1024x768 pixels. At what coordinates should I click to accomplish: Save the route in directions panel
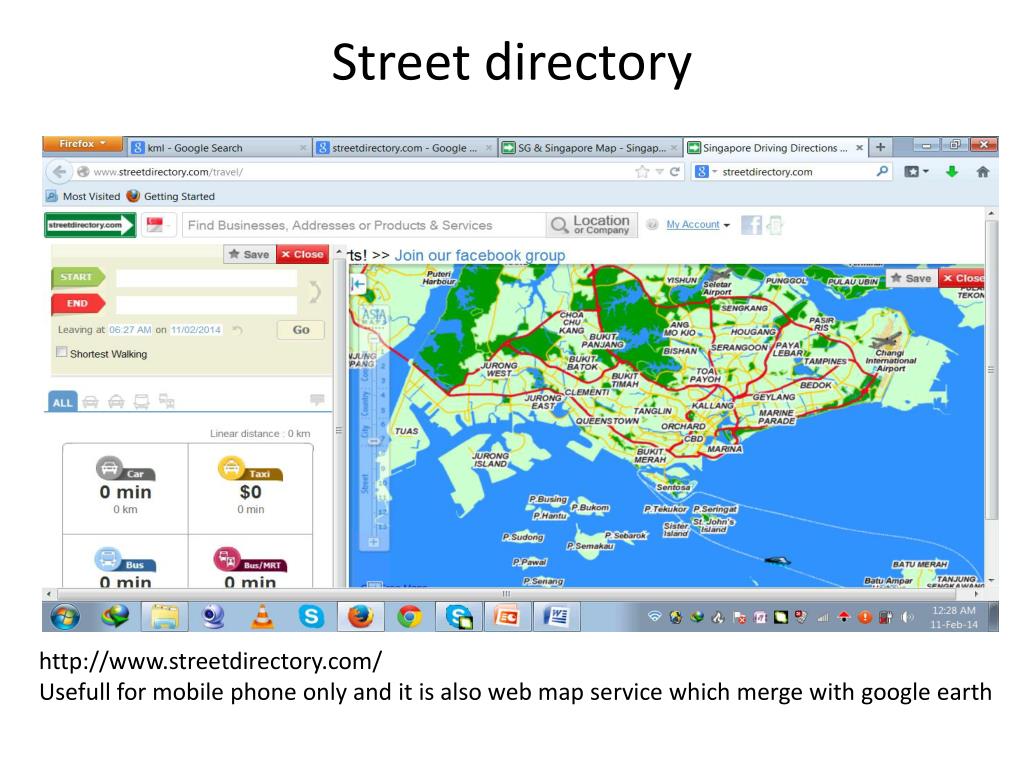click(x=249, y=255)
